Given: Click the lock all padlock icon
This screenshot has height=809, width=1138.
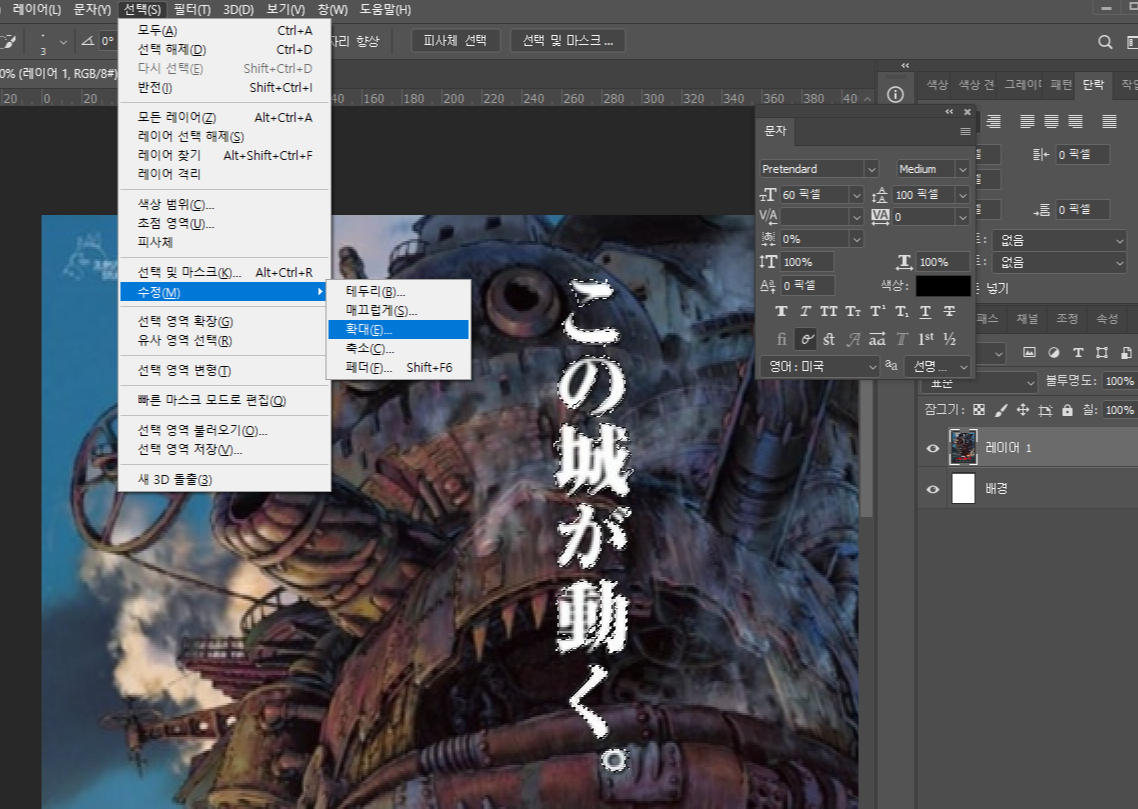Looking at the screenshot, I should [1067, 410].
